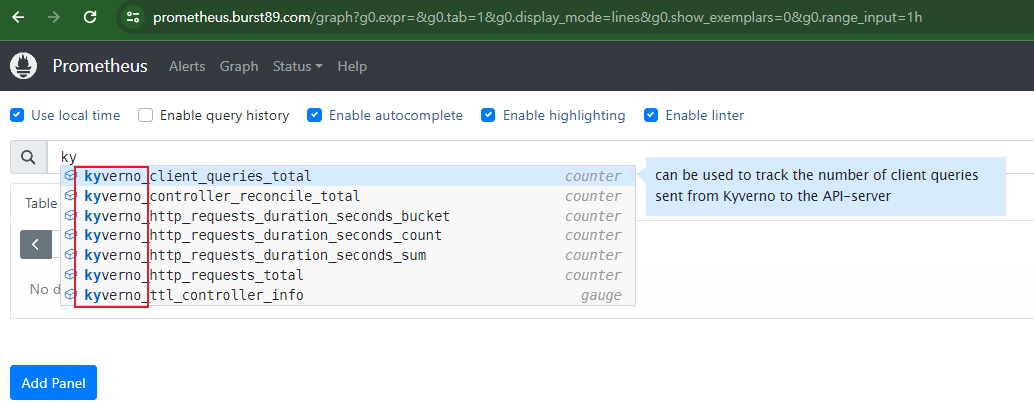
Task: Disable the Enable autocomplete checkbox
Action: 314,115
